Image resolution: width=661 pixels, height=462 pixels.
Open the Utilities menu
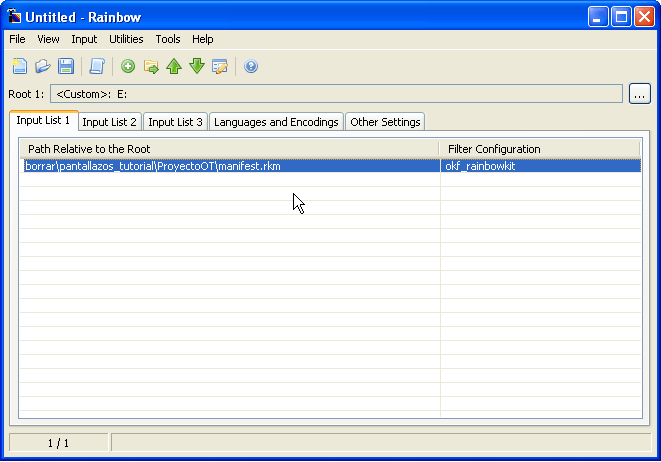click(126, 39)
